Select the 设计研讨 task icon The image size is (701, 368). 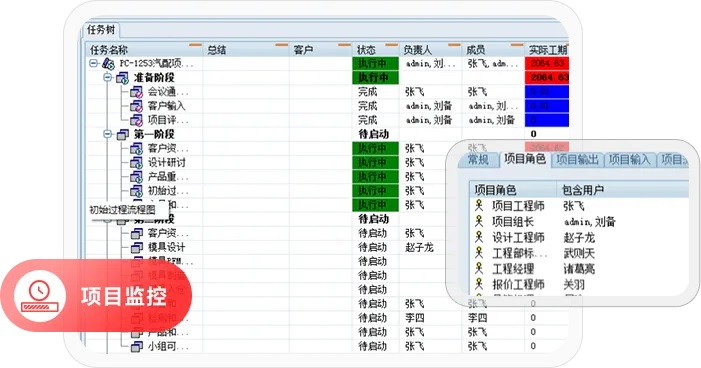click(x=136, y=163)
